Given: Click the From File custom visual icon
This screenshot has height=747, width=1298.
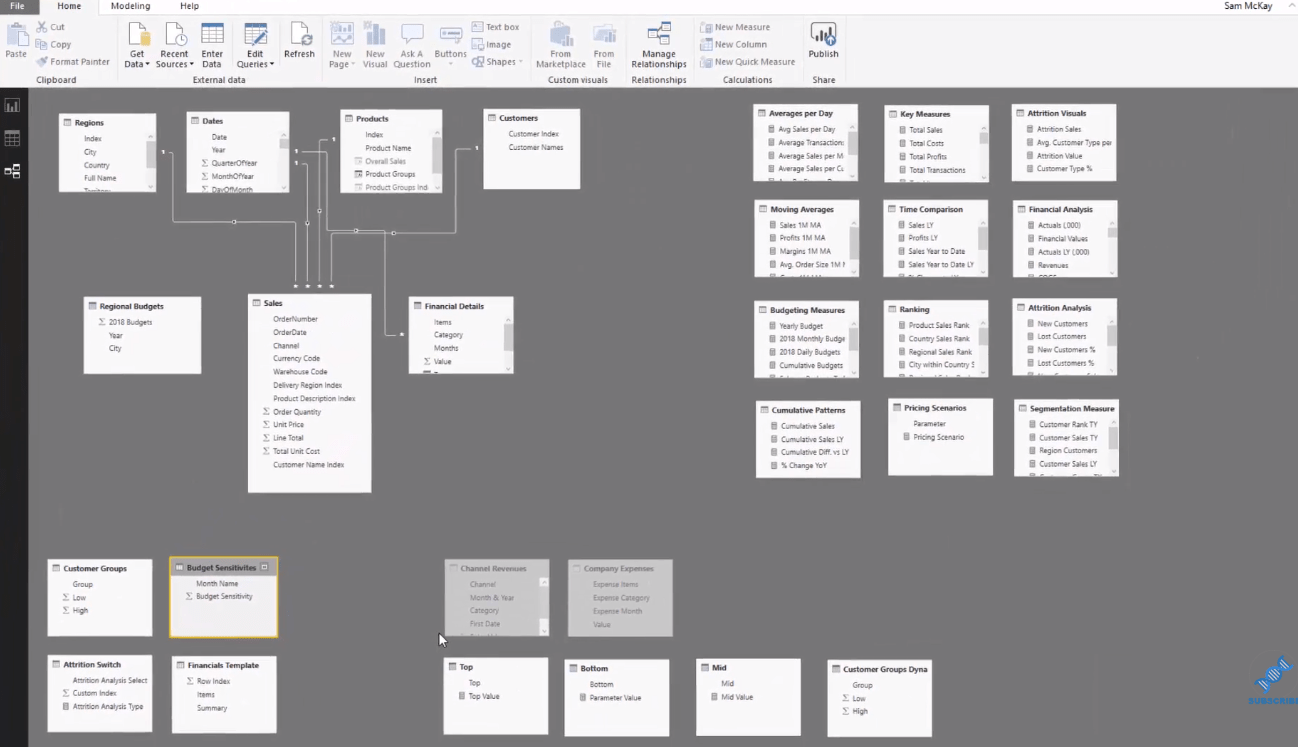Looking at the screenshot, I should click(x=604, y=35).
